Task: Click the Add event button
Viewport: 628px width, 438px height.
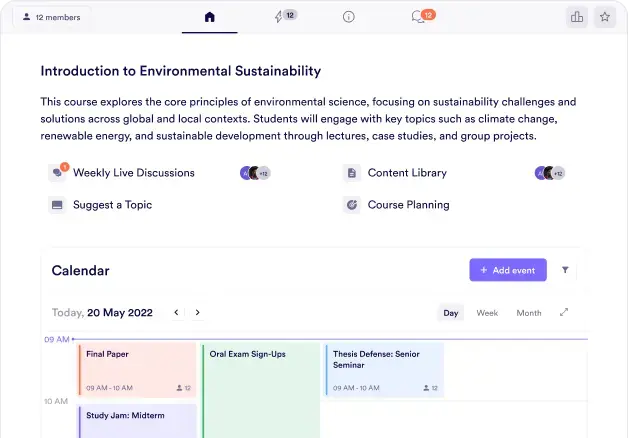Action: pos(508,270)
